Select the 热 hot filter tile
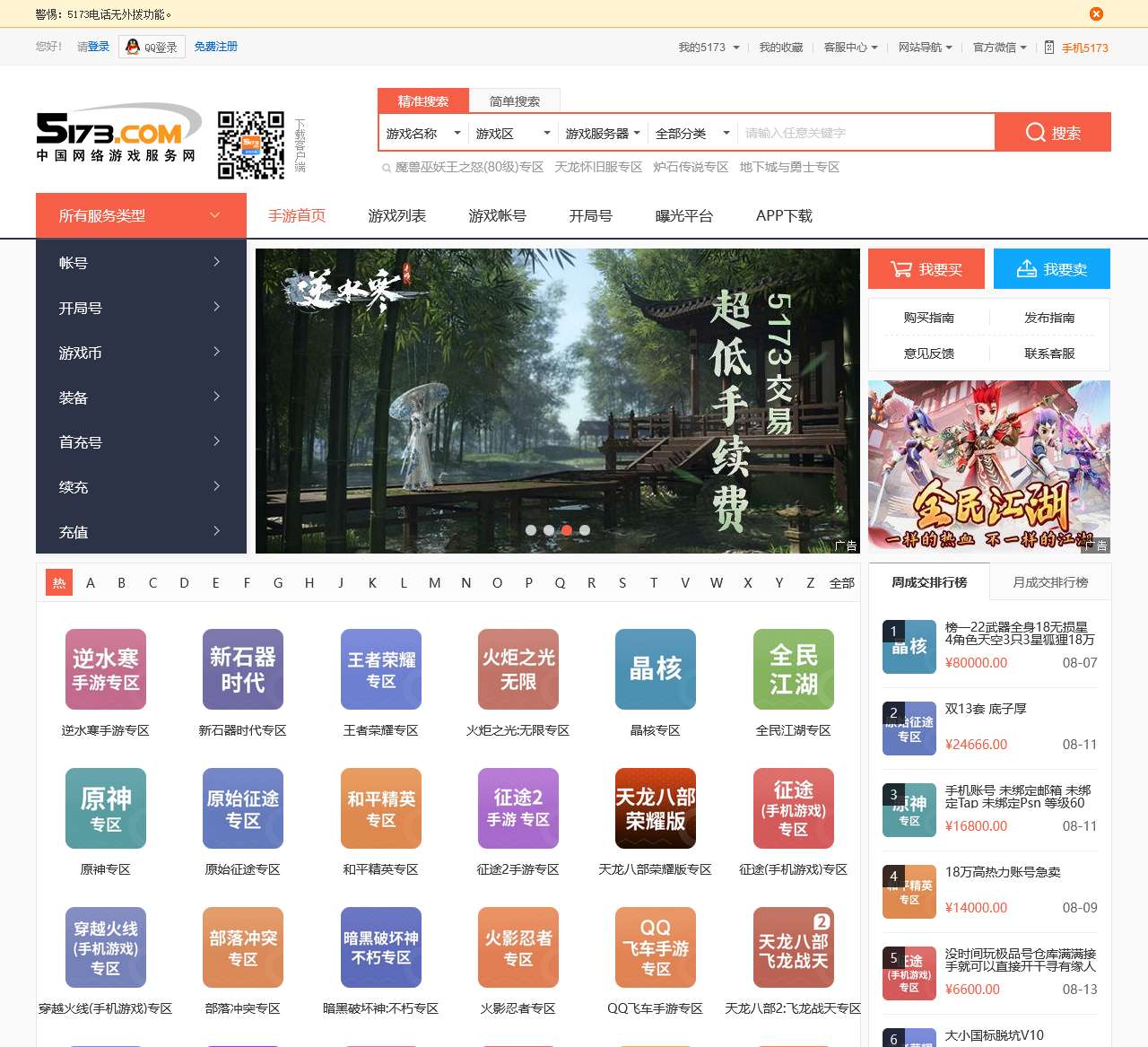This screenshot has width=1148, height=1047. [59, 583]
